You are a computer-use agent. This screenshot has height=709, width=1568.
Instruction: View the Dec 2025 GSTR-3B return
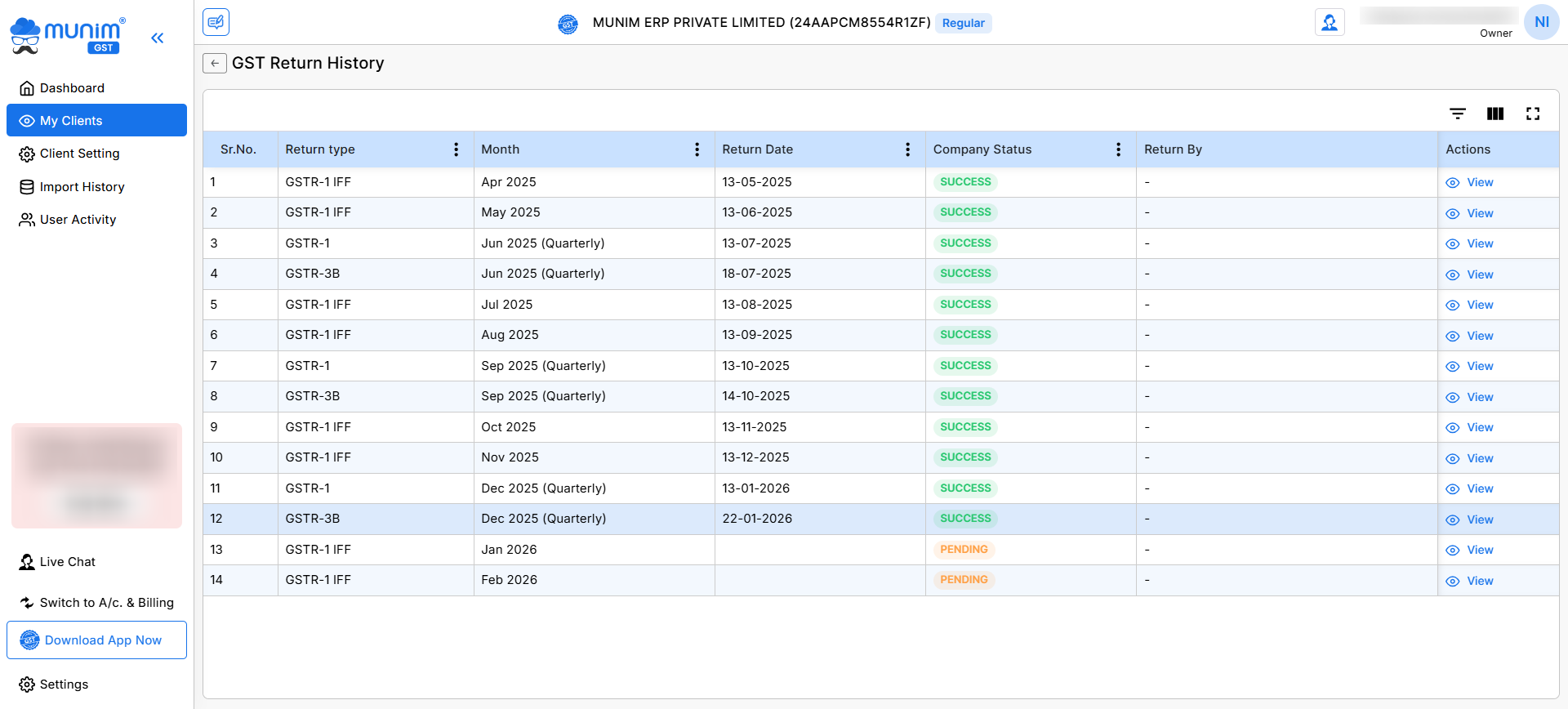tap(1479, 519)
